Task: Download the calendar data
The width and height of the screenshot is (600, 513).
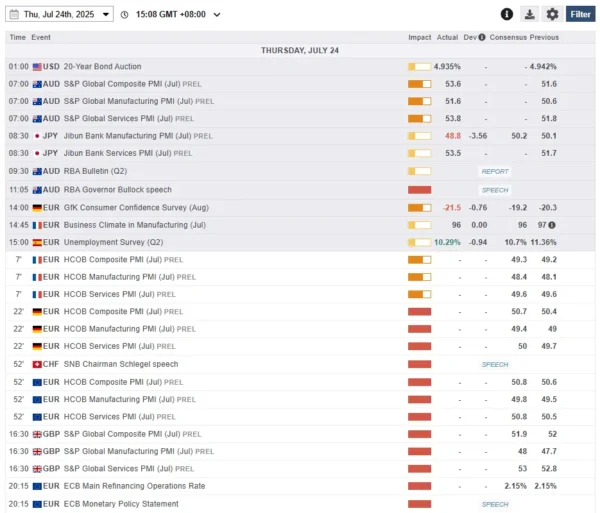Action: pyautogui.click(x=530, y=14)
